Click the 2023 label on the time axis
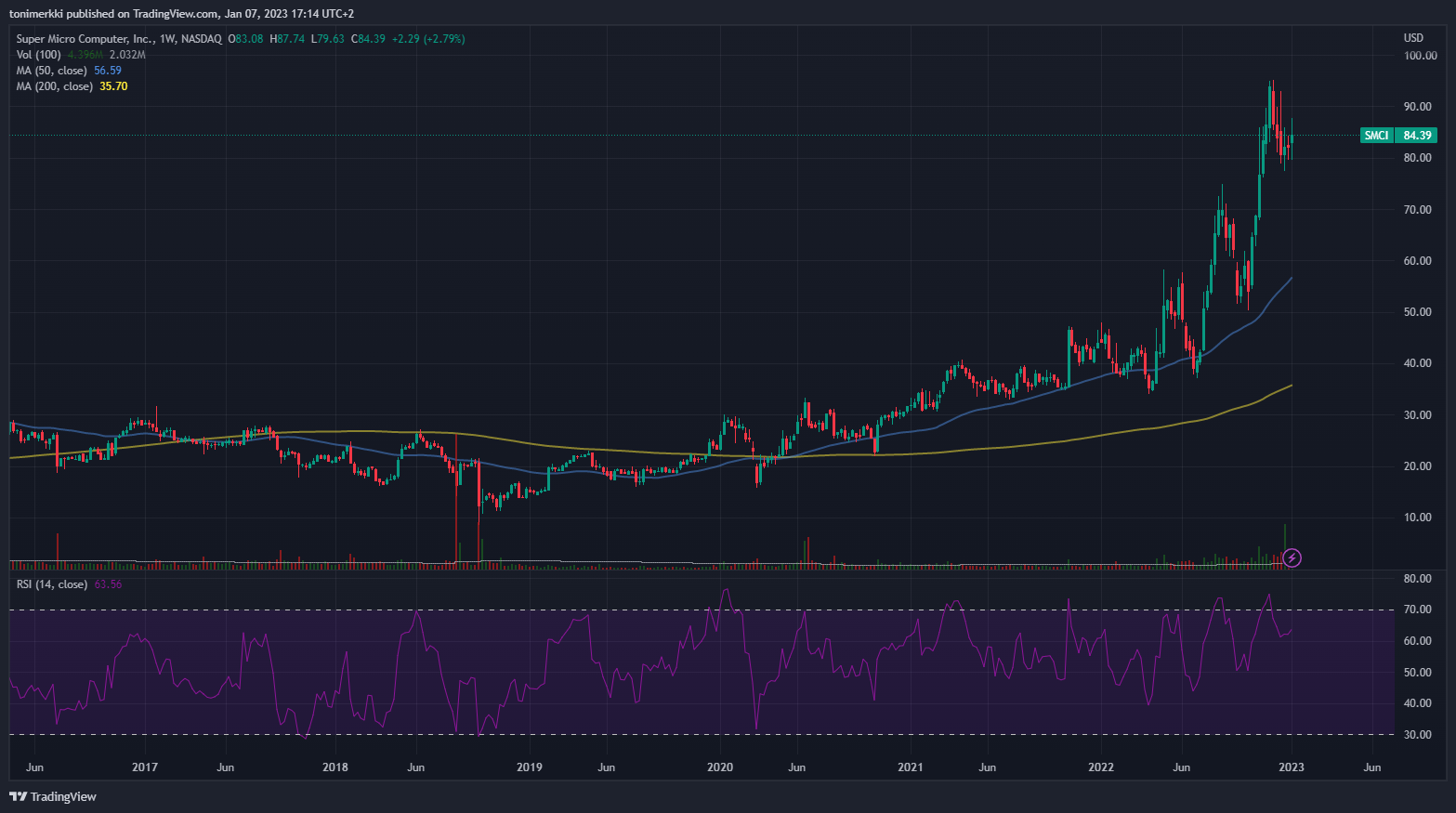 pyautogui.click(x=1291, y=767)
